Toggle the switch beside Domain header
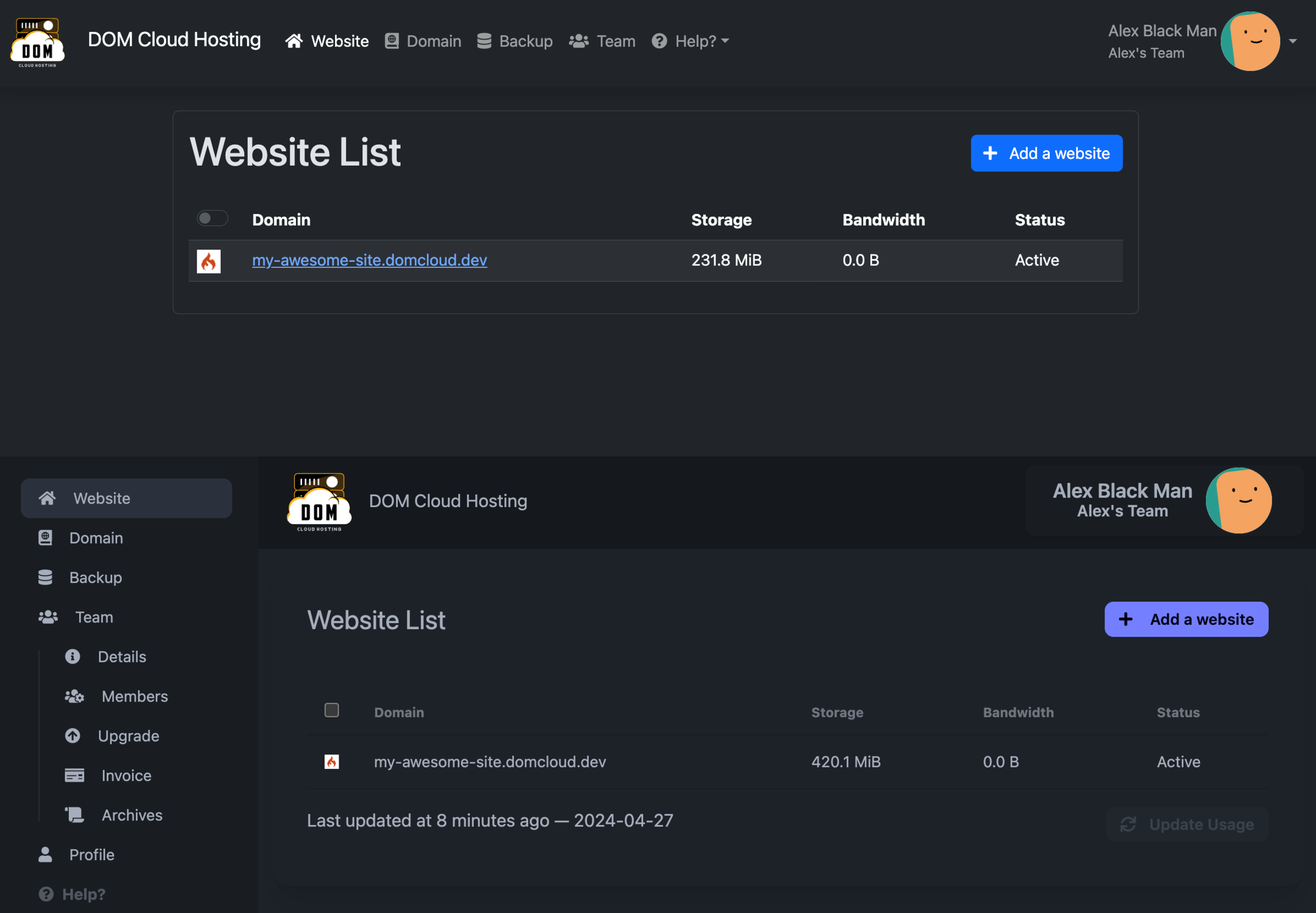This screenshot has height=913, width=1316. tap(212, 218)
